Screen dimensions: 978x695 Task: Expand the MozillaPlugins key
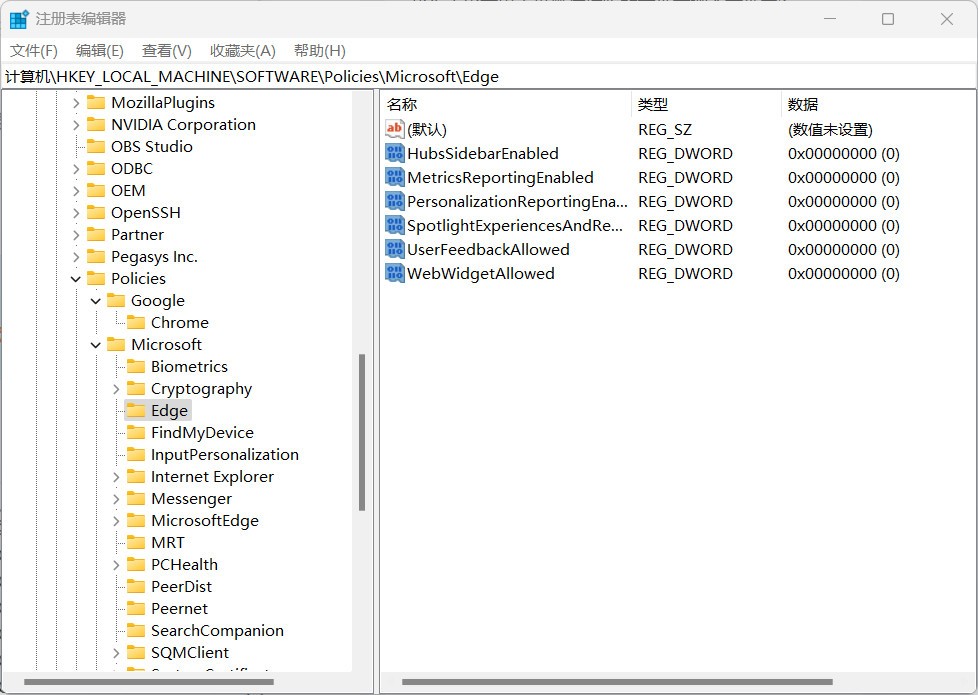click(x=76, y=102)
